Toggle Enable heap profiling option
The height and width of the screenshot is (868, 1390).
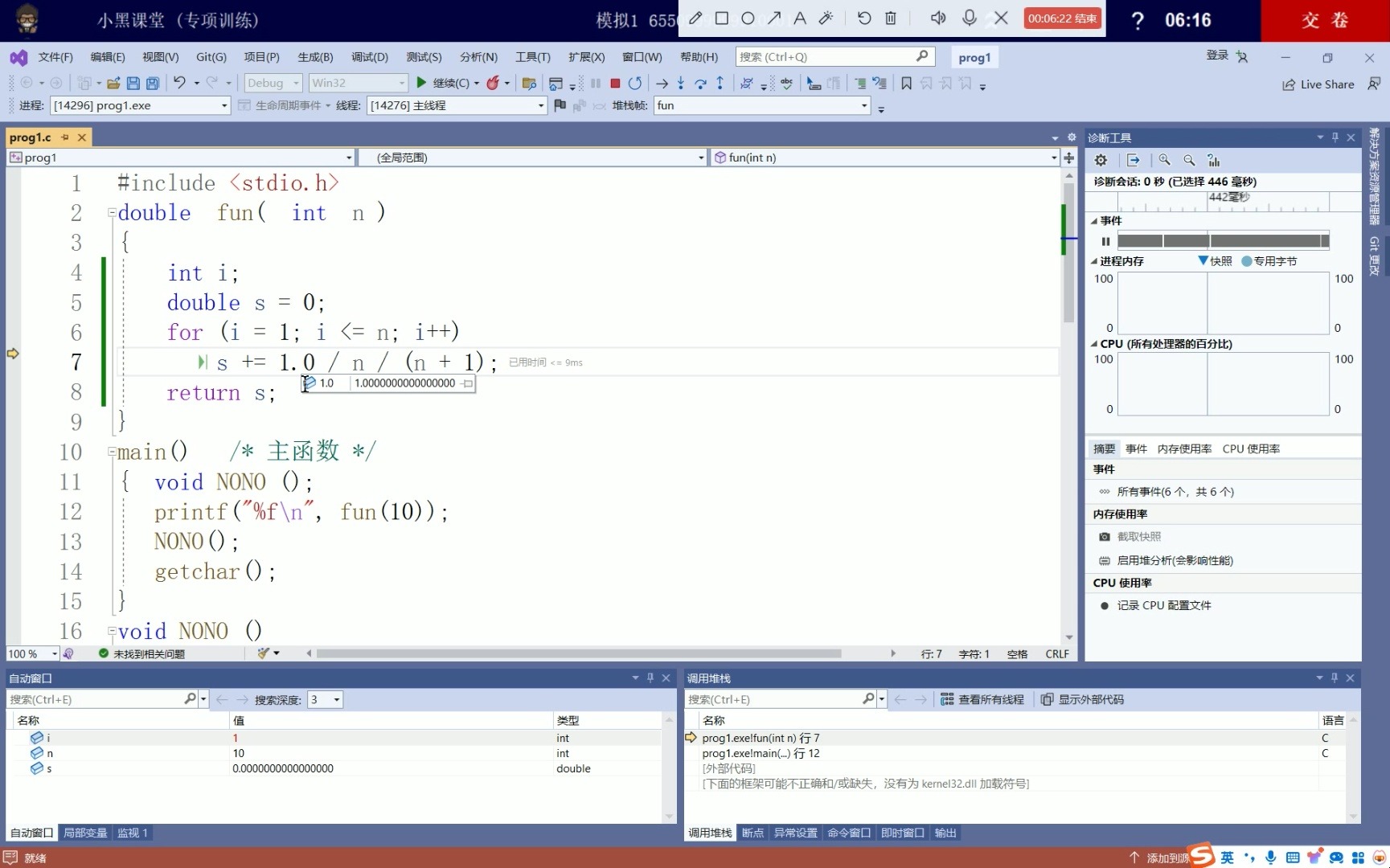[1166, 560]
